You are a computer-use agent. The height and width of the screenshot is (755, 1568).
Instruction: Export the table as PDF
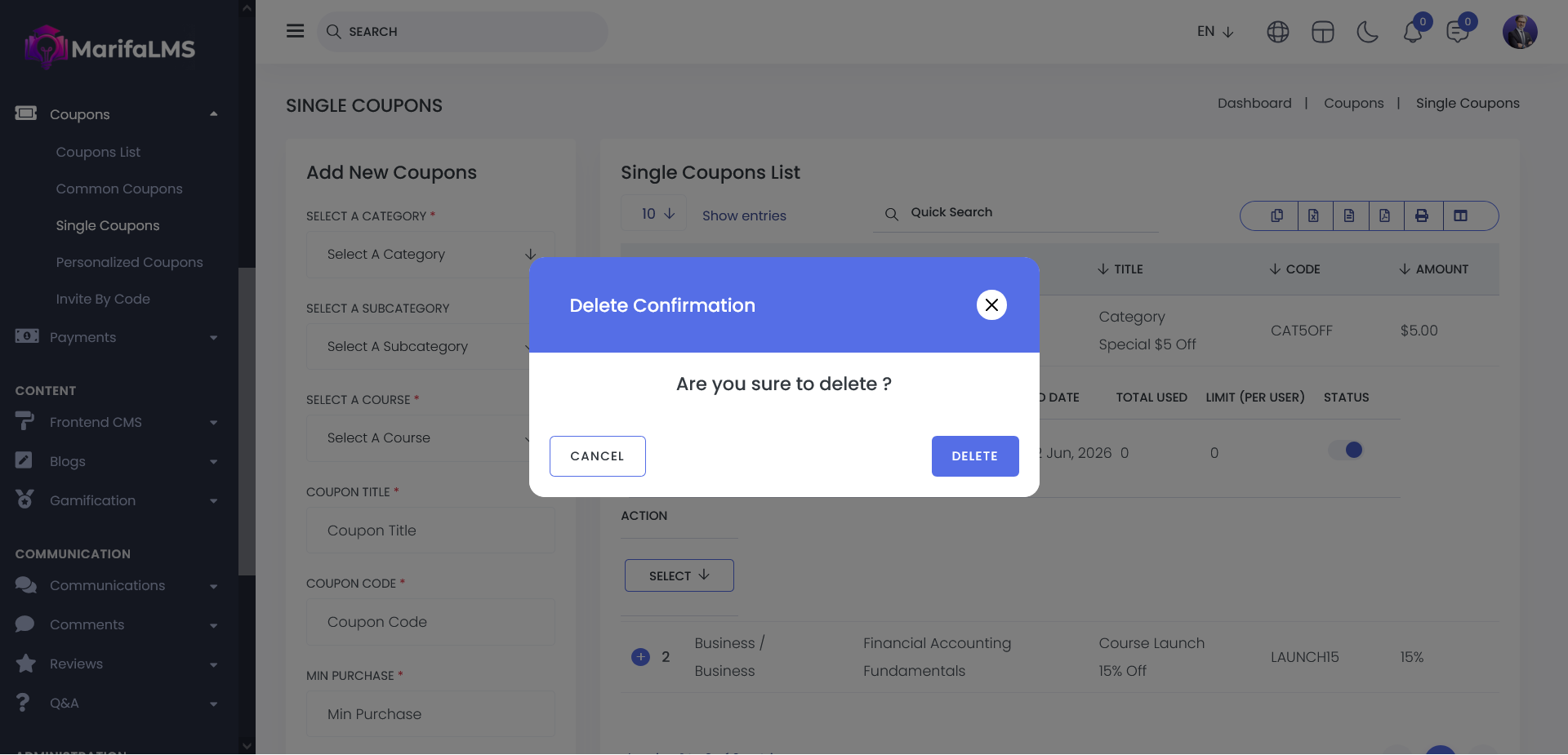(1385, 215)
